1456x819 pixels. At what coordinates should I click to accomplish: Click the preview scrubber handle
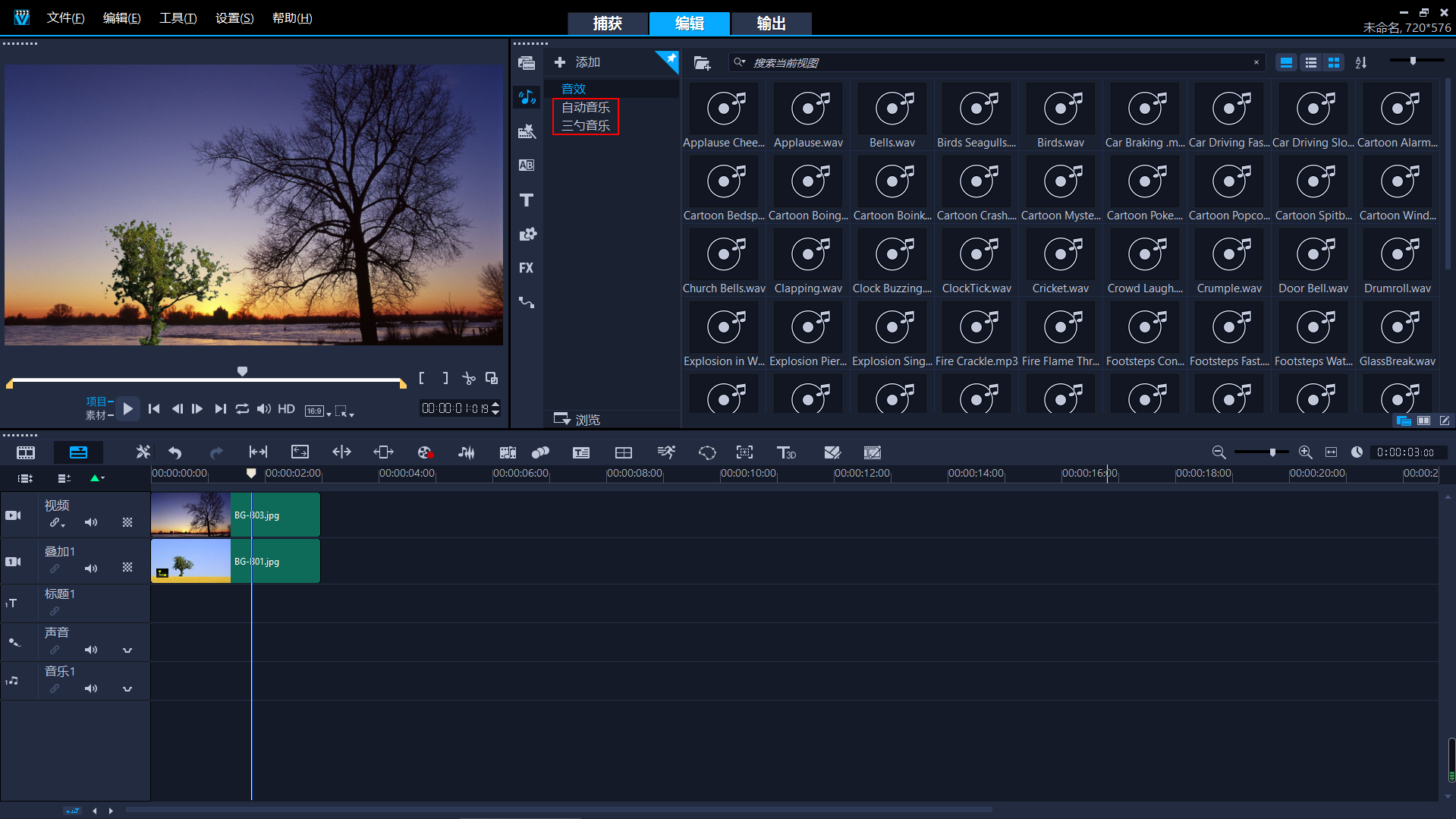242,371
